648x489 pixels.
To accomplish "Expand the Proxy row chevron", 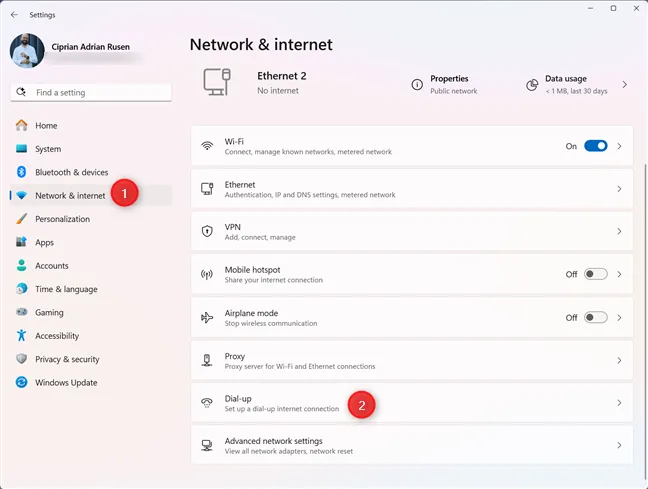I will pyautogui.click(x=619, y=360).
